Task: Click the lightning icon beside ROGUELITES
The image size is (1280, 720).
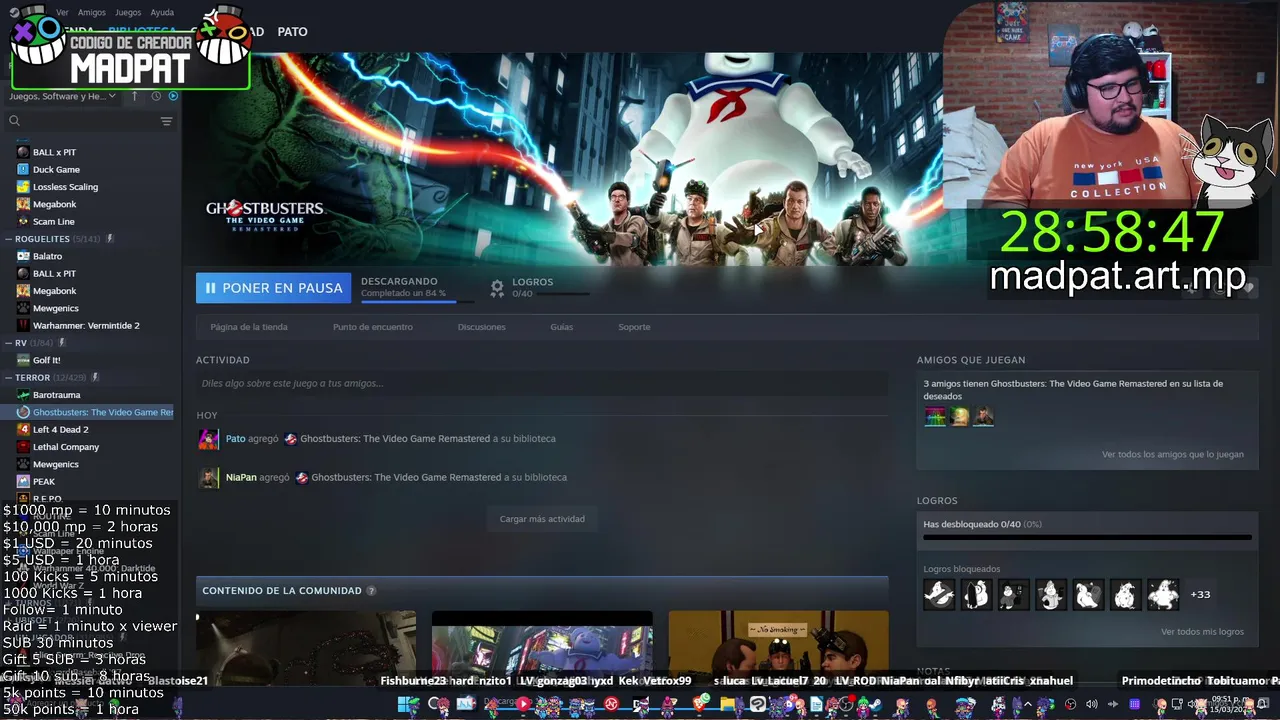Action: (110, 239)
